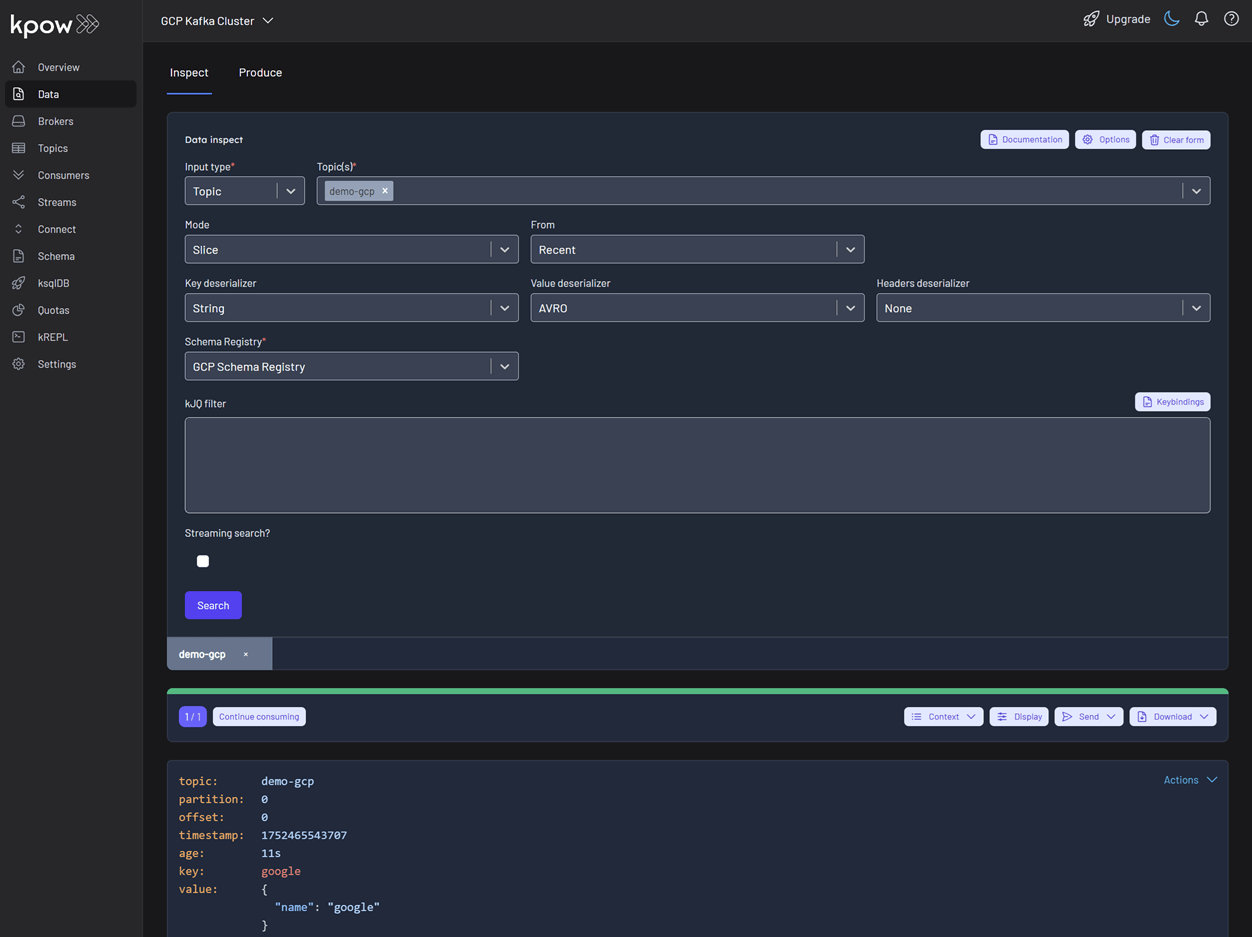Close the demo-gcp results tab
This screenshot has height=937, width=1252.
(246, 655)
